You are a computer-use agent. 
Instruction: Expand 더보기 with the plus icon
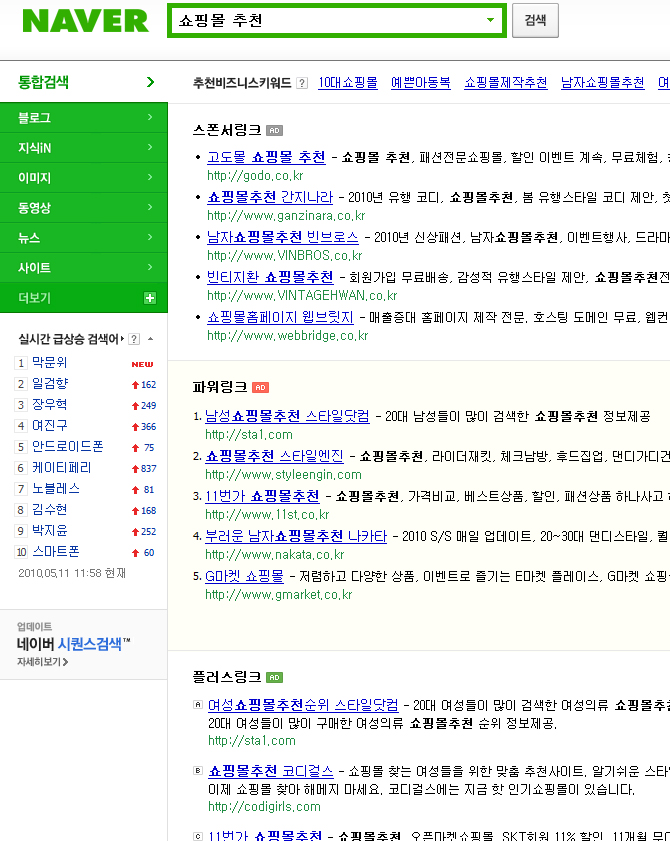point(150,298)
